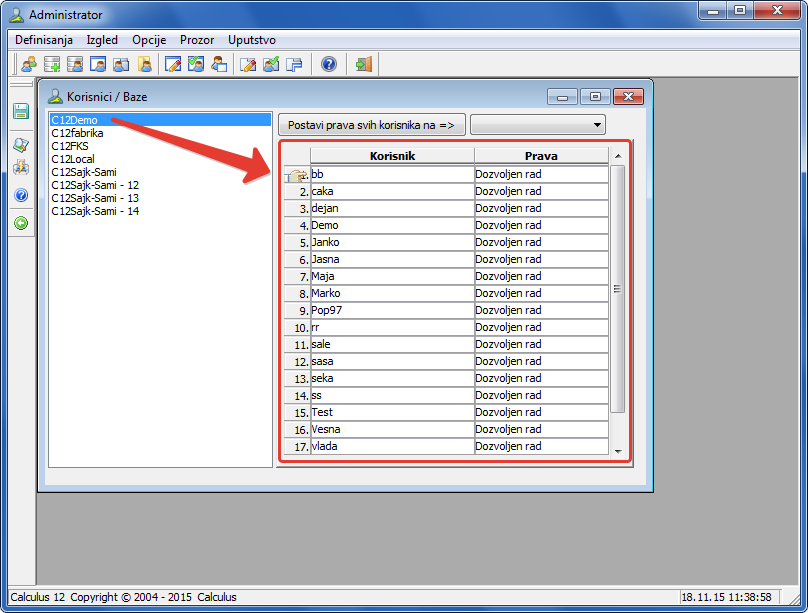The height and width of the screenshot is (613, 808).
Task: Select the C12FKS database in the list
Action: tap(160, 146)
